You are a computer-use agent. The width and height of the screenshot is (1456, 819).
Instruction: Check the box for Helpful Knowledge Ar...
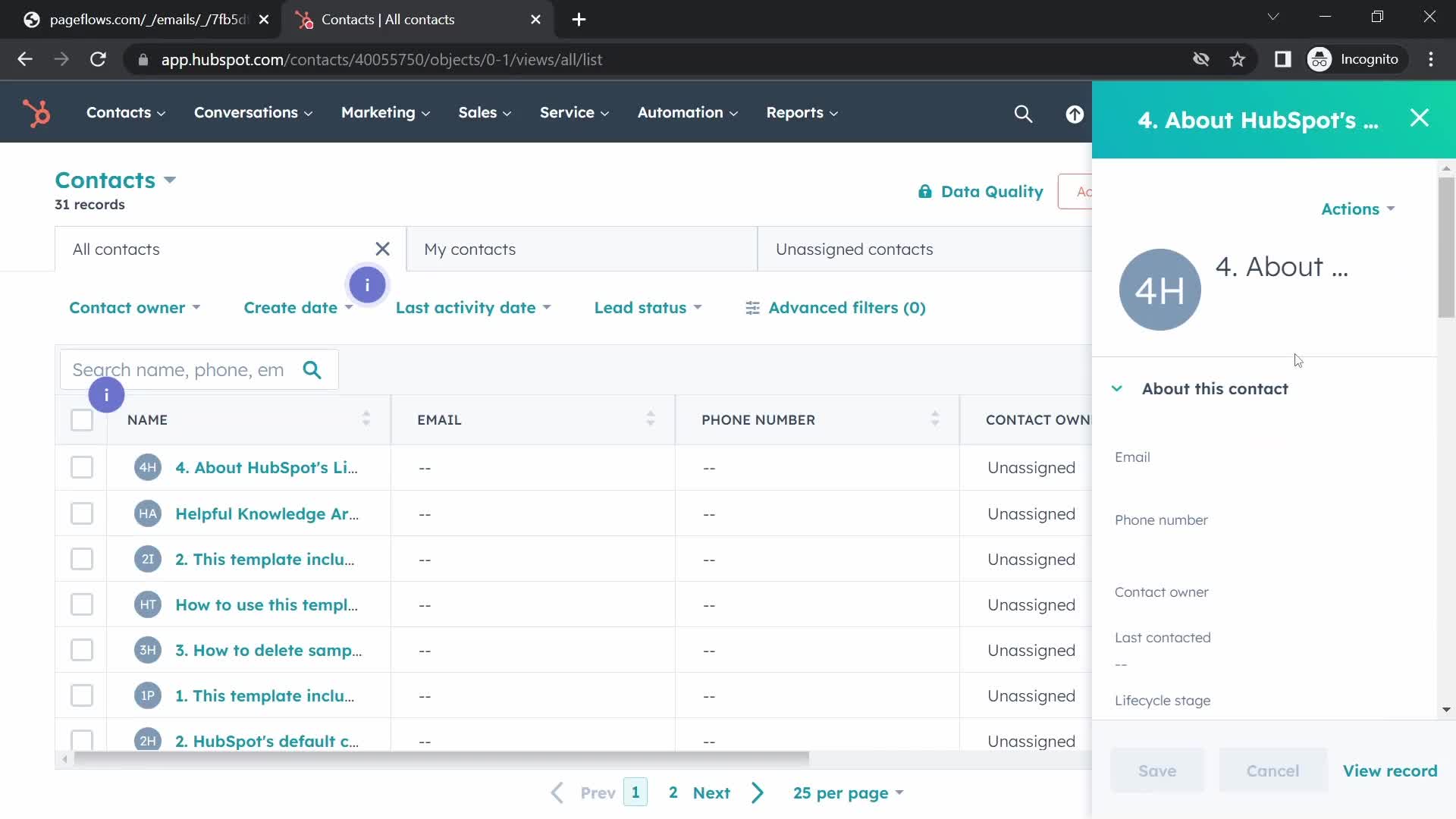click(x=82, y=514)
